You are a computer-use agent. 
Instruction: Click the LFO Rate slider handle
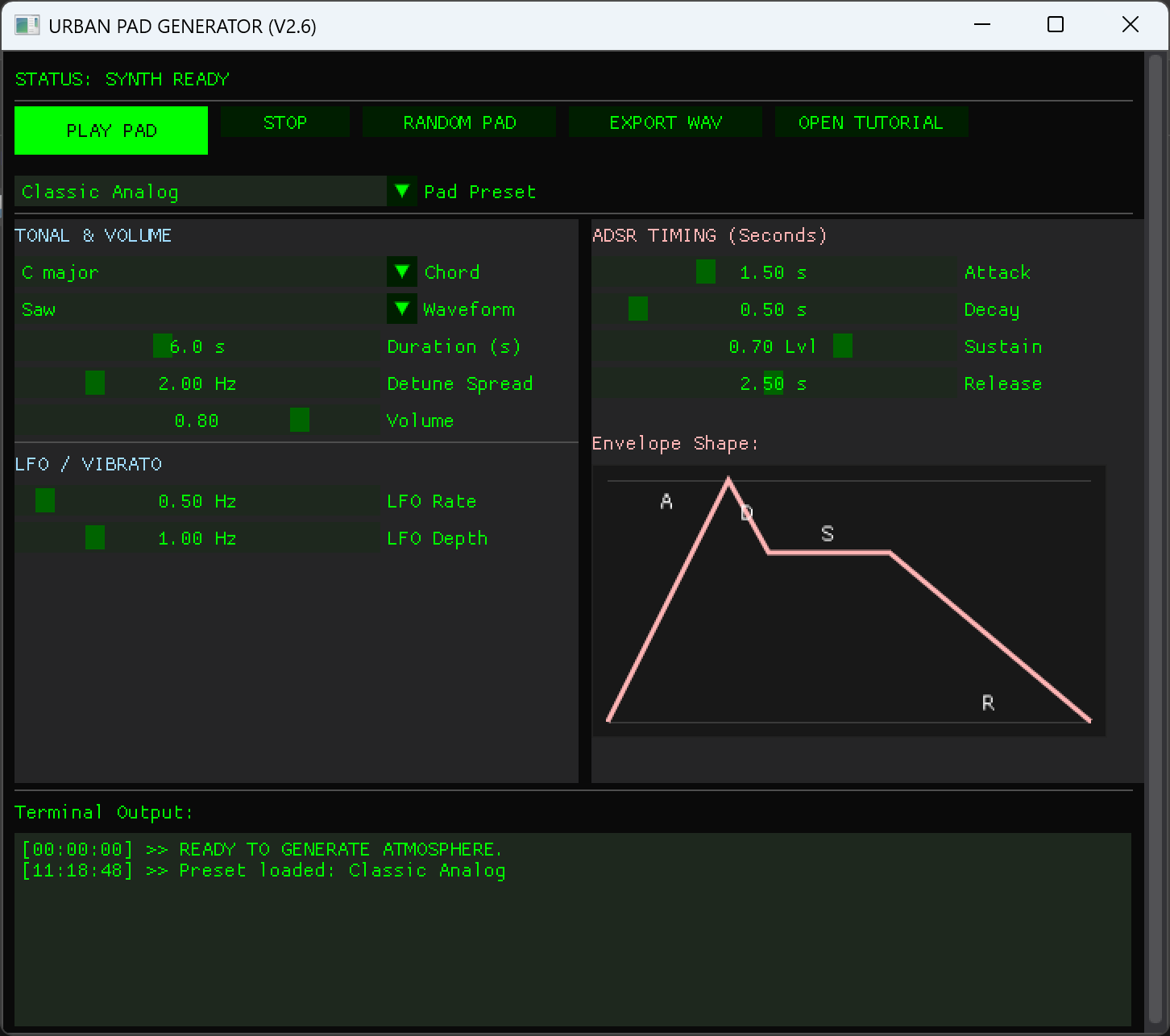pyautogui.click(x=44, y=500)
